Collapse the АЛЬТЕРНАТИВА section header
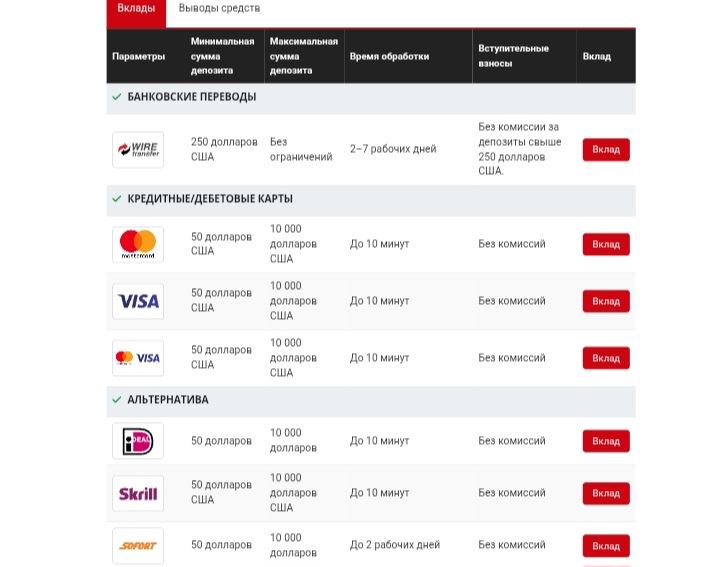The width and height of the screenshot is (720, 567). [x=371, y=401]
